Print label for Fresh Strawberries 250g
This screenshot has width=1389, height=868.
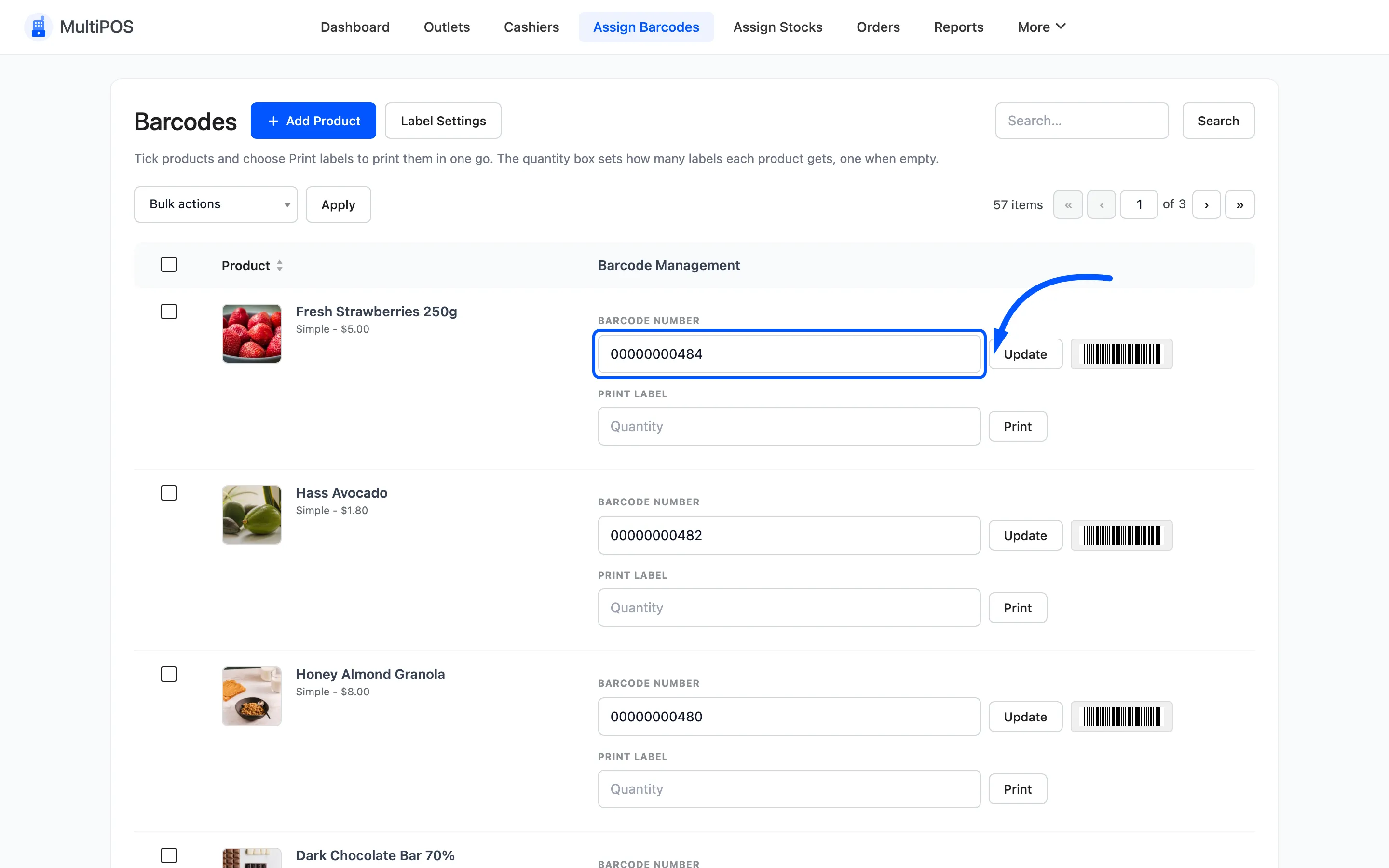click(x=1018, y=427)
